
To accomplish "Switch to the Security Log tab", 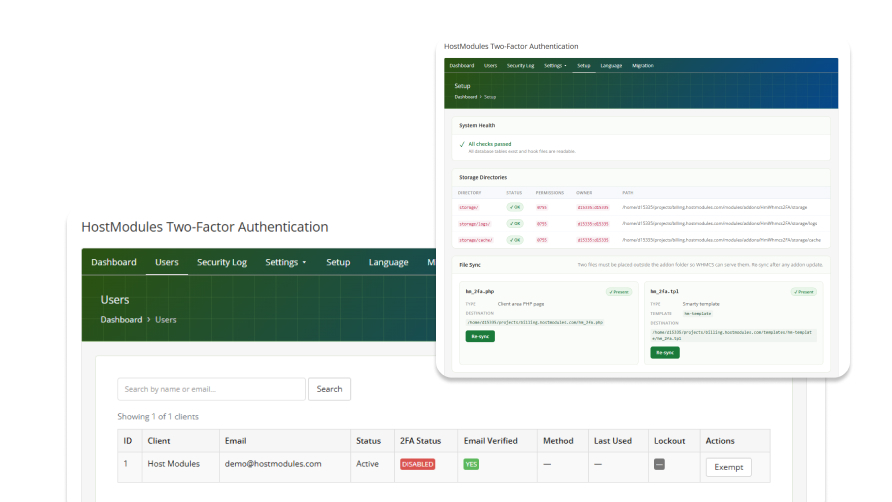I will (x=222, y=262).
